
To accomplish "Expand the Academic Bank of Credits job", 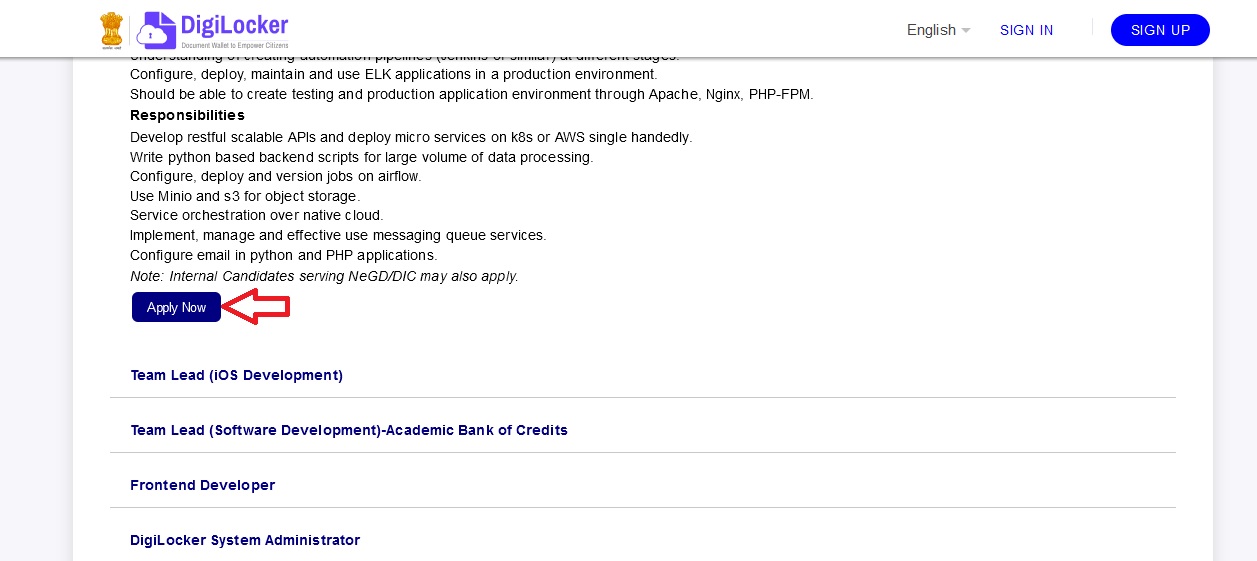I will pos(349,430).
